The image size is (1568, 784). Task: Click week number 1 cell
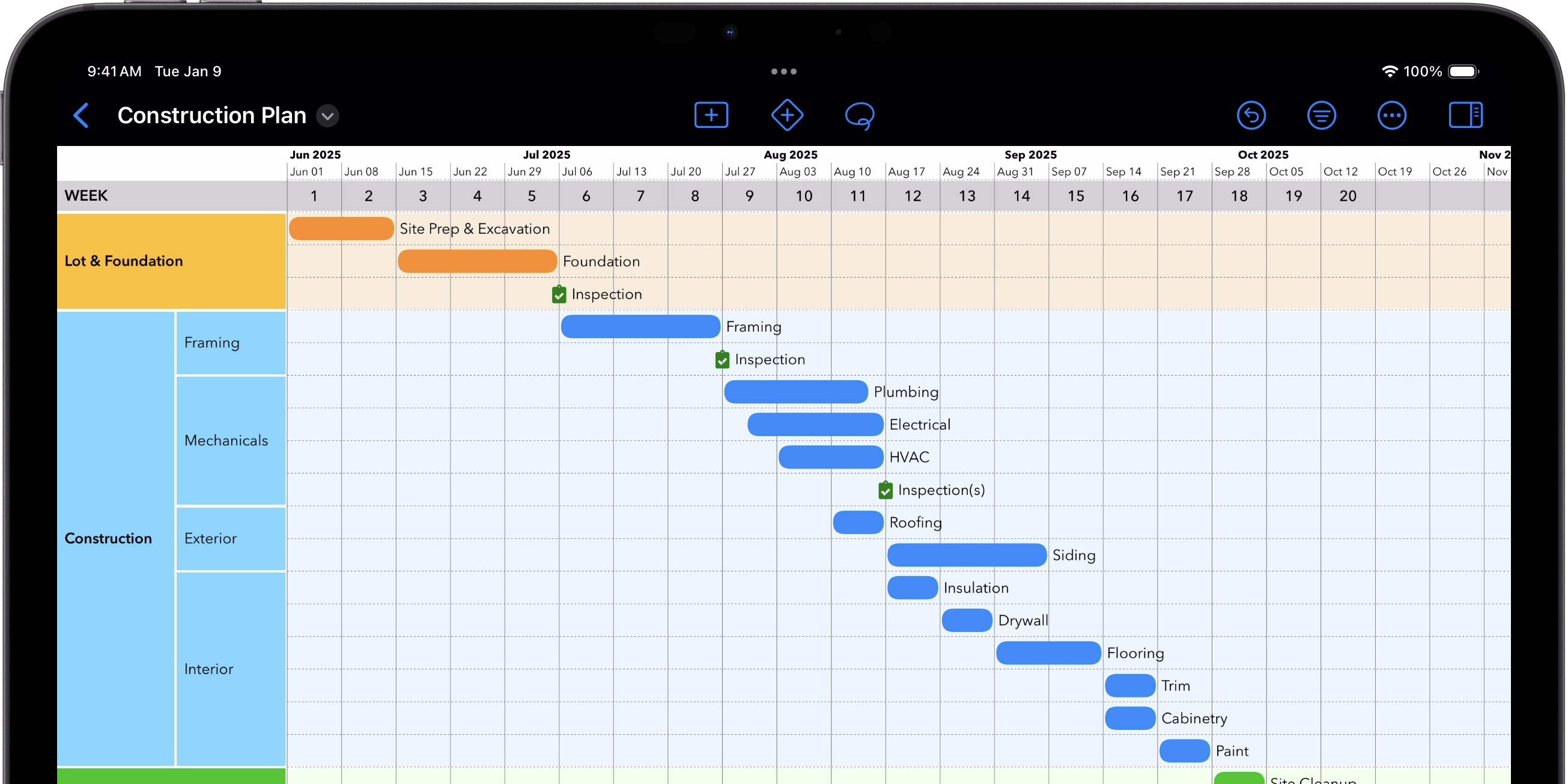[x=314, y=196]
